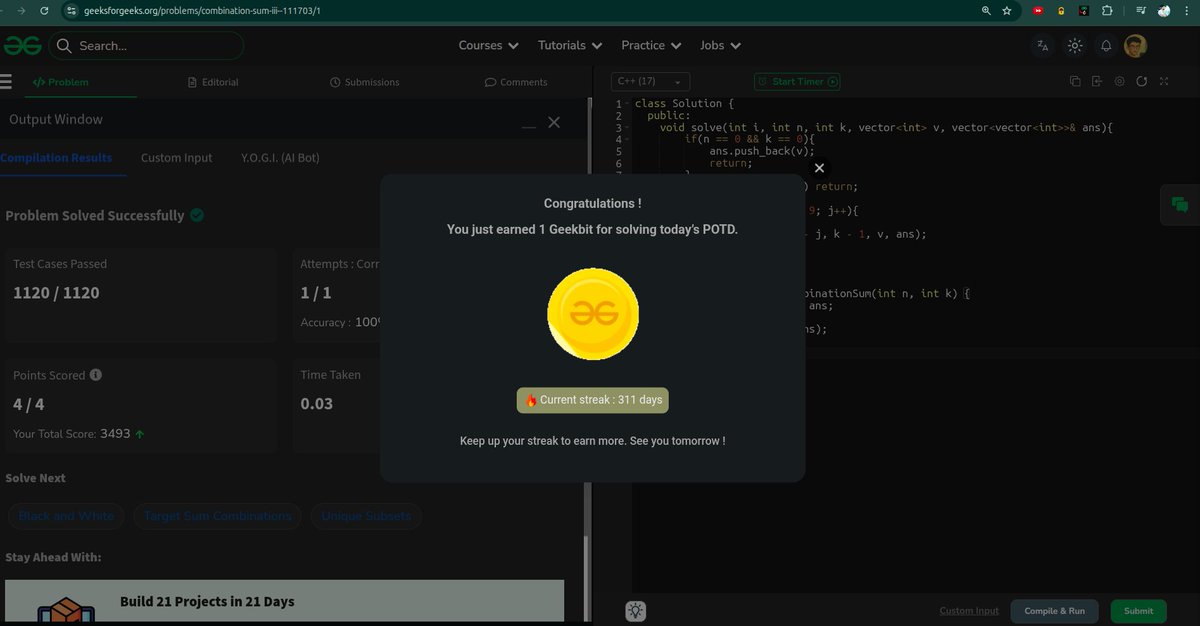Viewport: 1200px width, 626px height.
Task: Toggle the light/dark theme sun icon
Action: pos(1075,45)
